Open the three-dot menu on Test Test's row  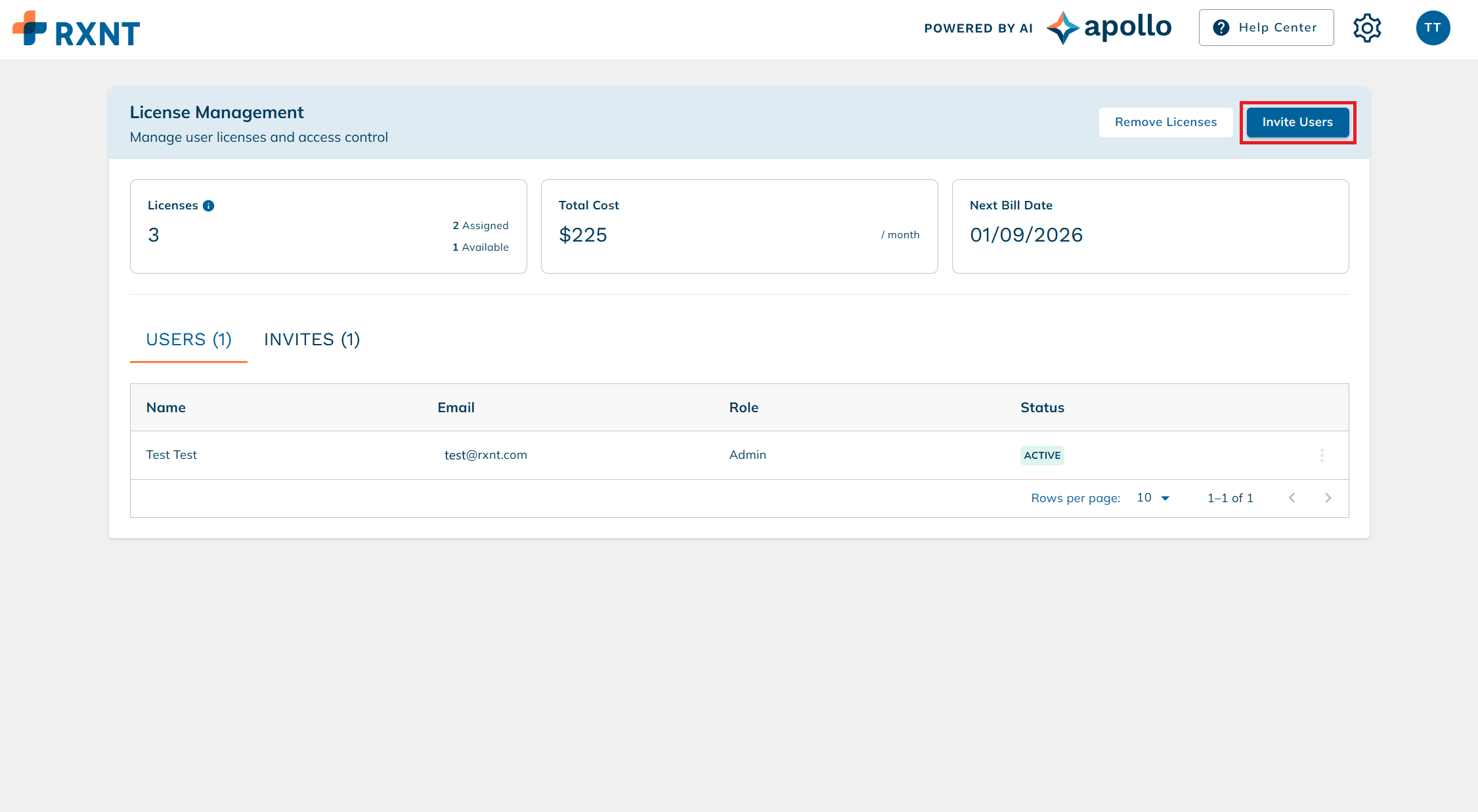click(x=1322, y=454)
